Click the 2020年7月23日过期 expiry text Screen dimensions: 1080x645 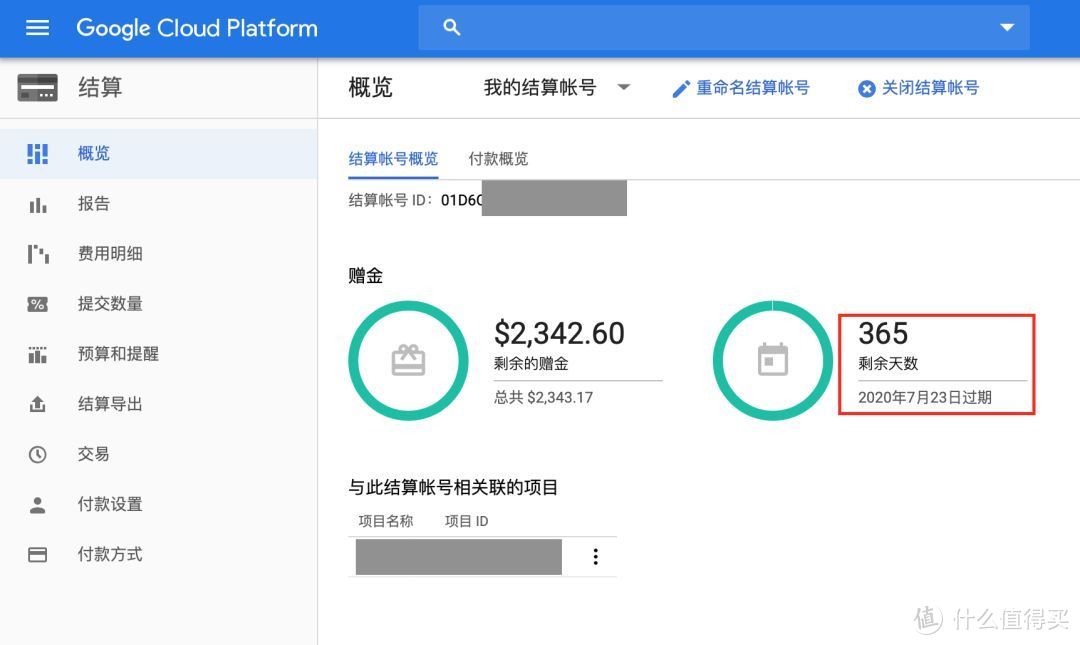(925, 398)
